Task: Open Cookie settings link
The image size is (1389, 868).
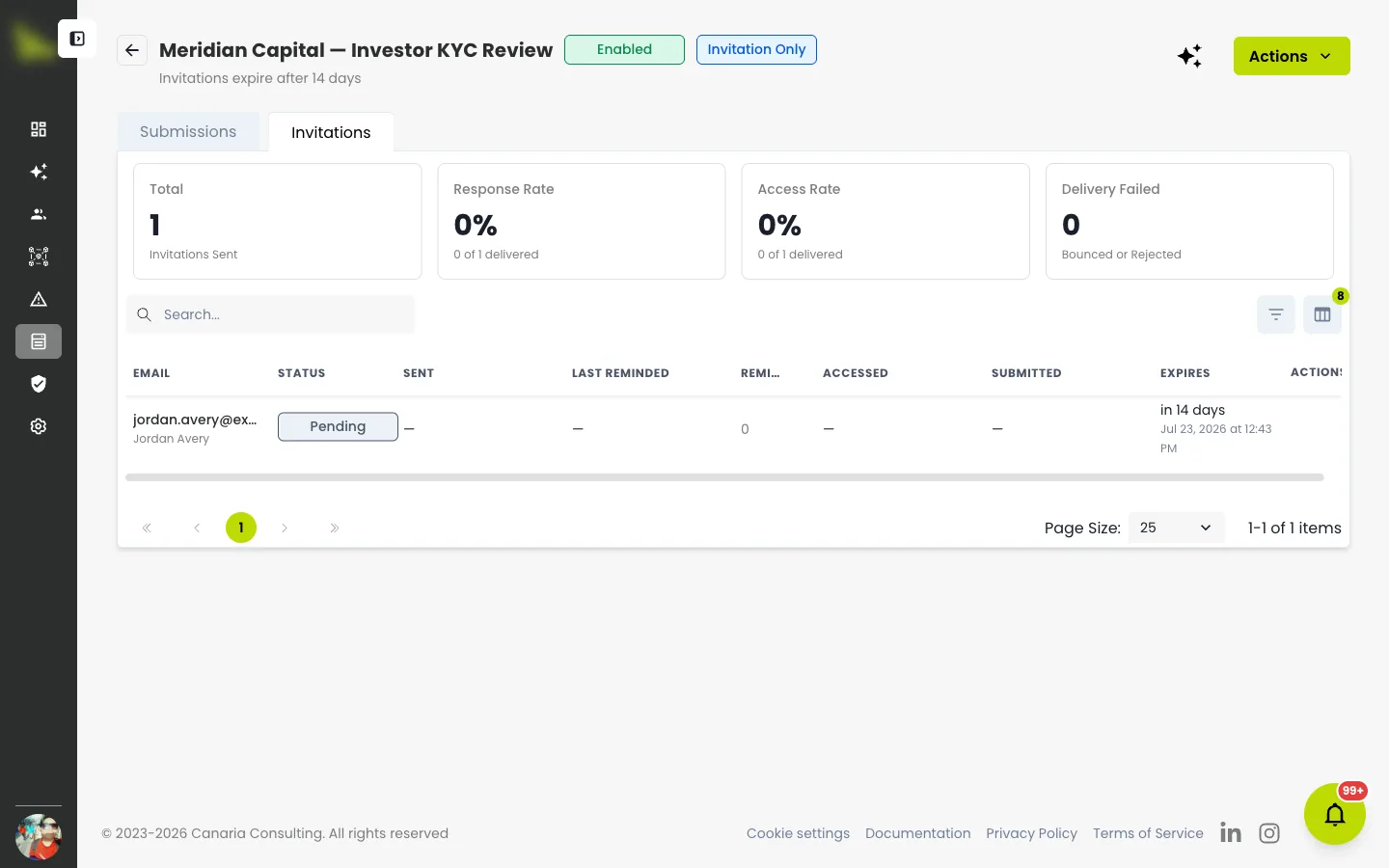Action: click(x=798, y=833)
